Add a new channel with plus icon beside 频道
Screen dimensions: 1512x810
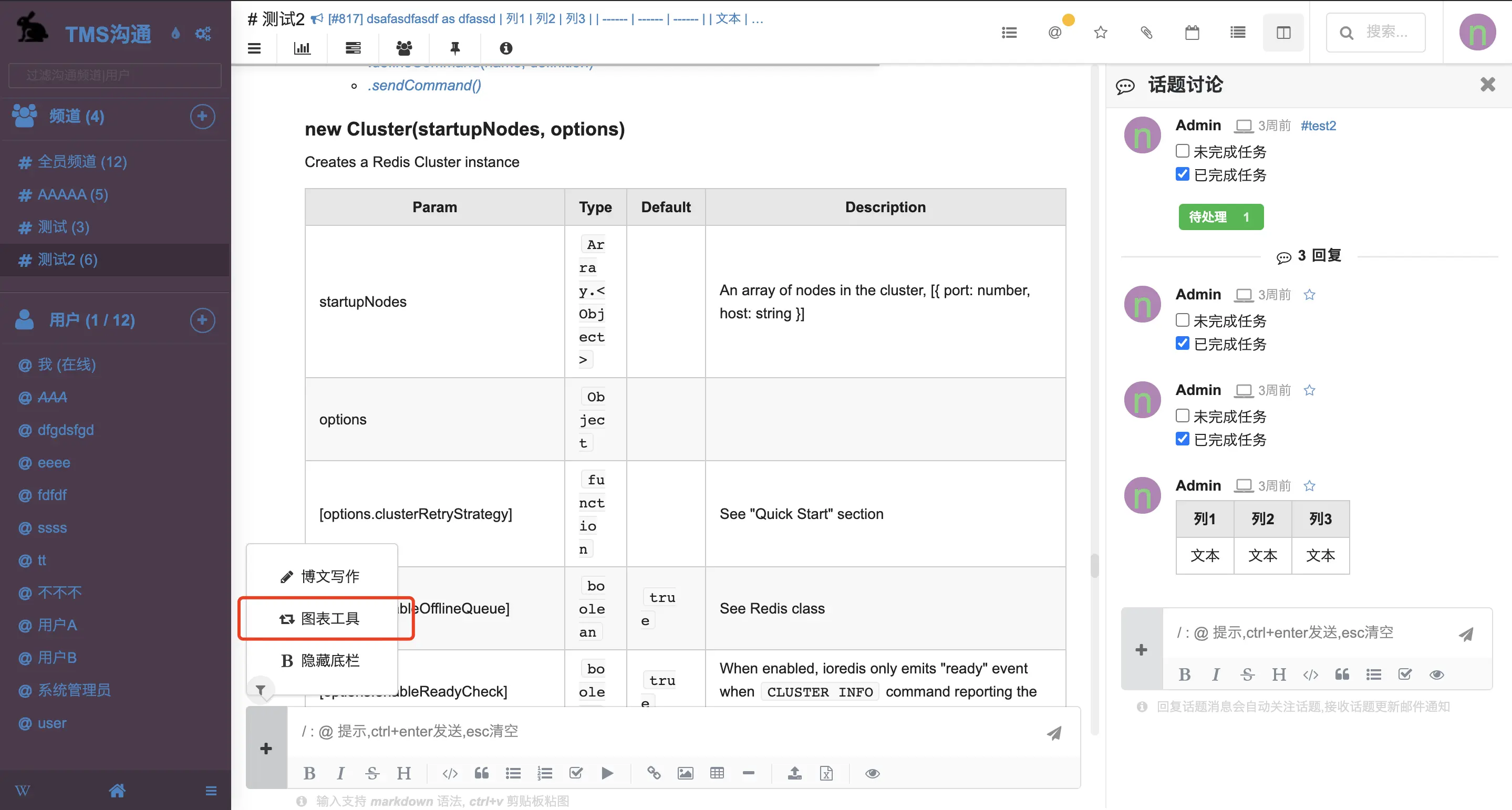pyautogui.click(x=202, y=116)
